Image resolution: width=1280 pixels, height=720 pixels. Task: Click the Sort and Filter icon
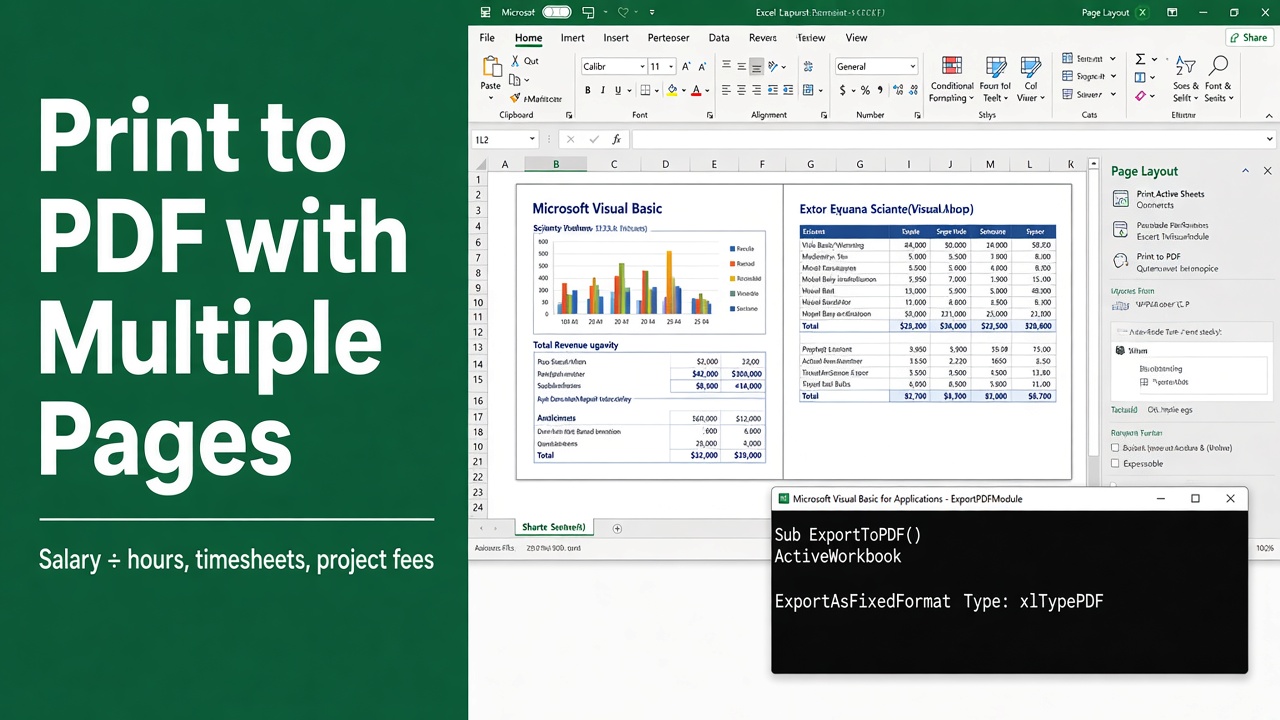coord(1185,66)
